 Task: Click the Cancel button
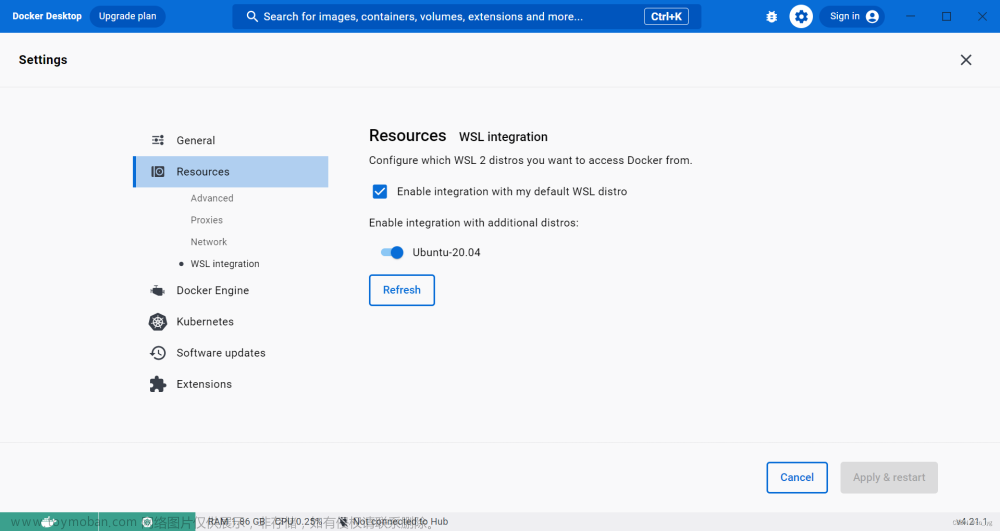click(797, 477)
